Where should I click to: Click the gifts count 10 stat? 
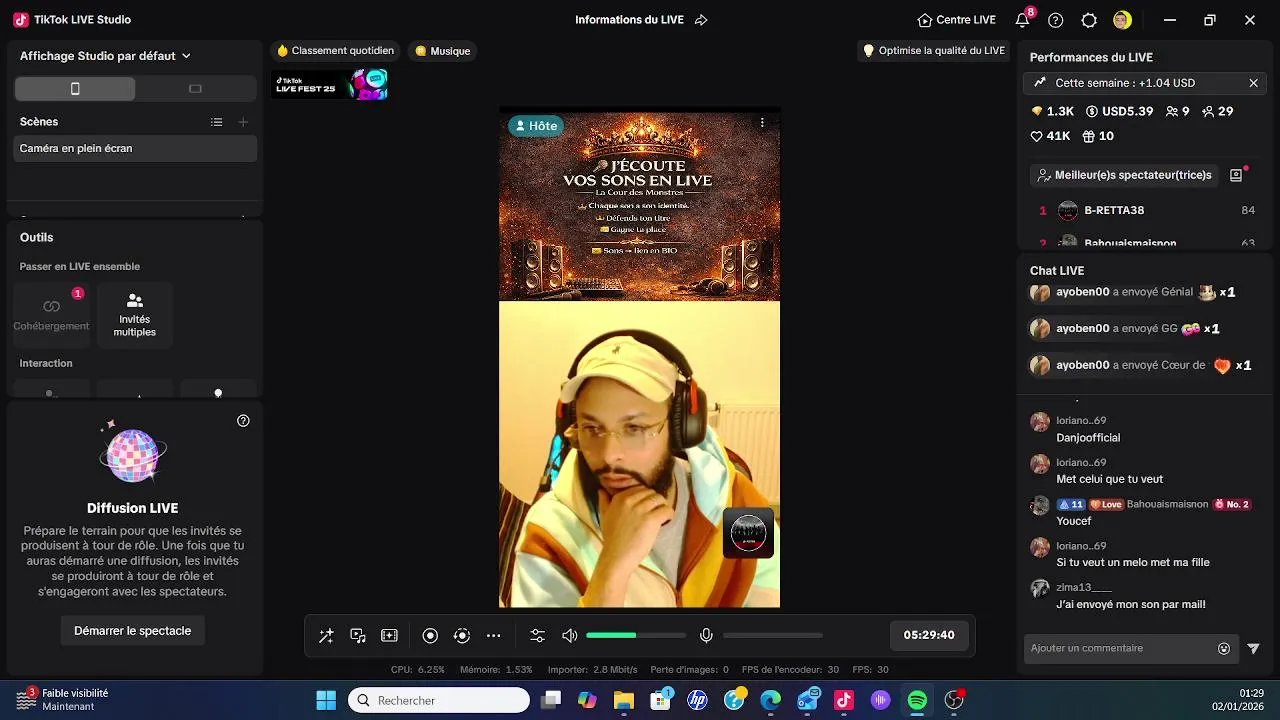pyautogui.click(x=1099, y=136)
